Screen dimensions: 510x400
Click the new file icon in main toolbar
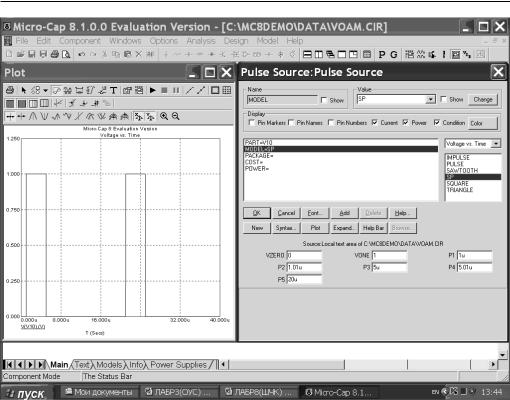click(x=9, y=54)
